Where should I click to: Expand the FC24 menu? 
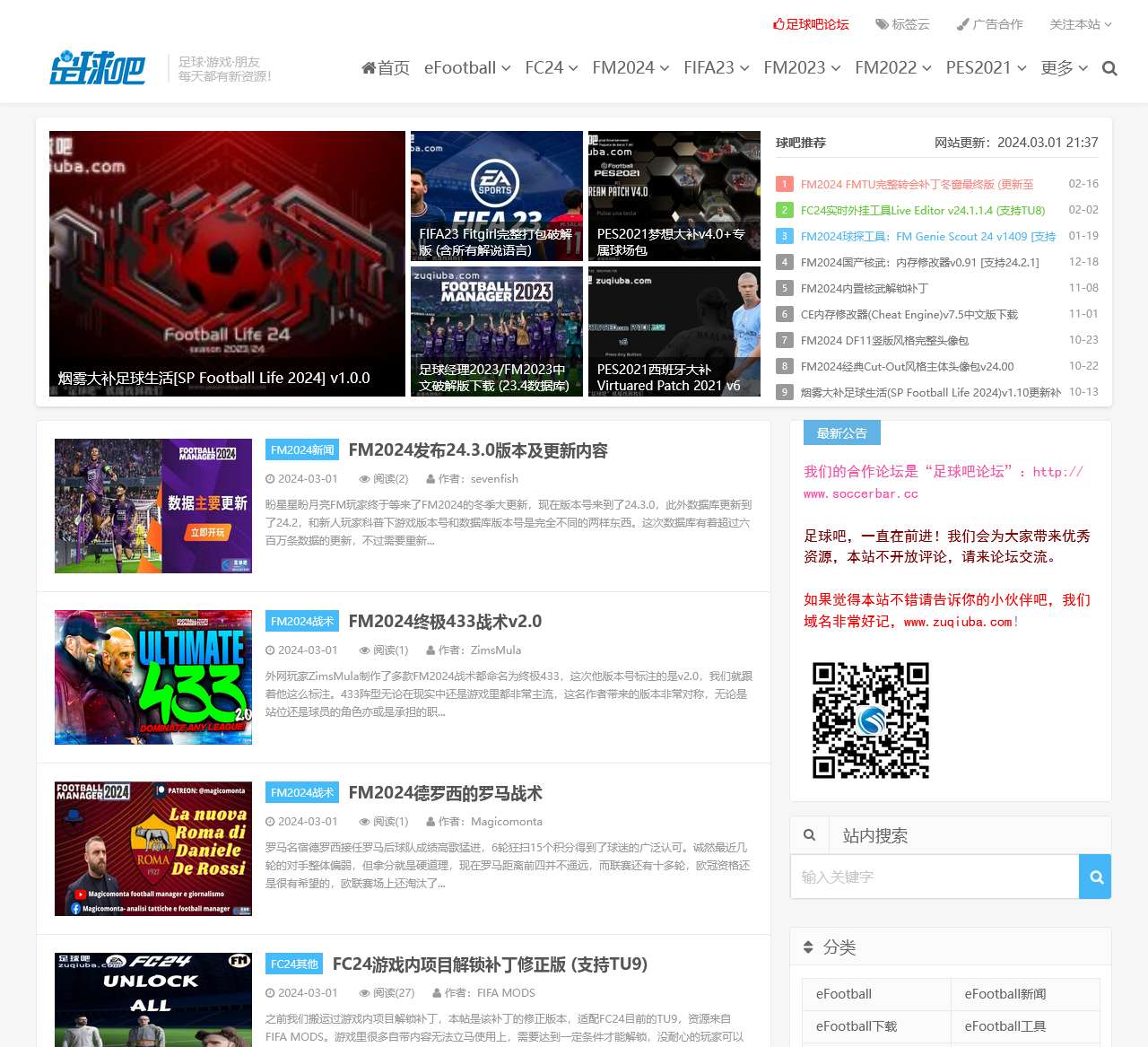[x=552, y=68]
